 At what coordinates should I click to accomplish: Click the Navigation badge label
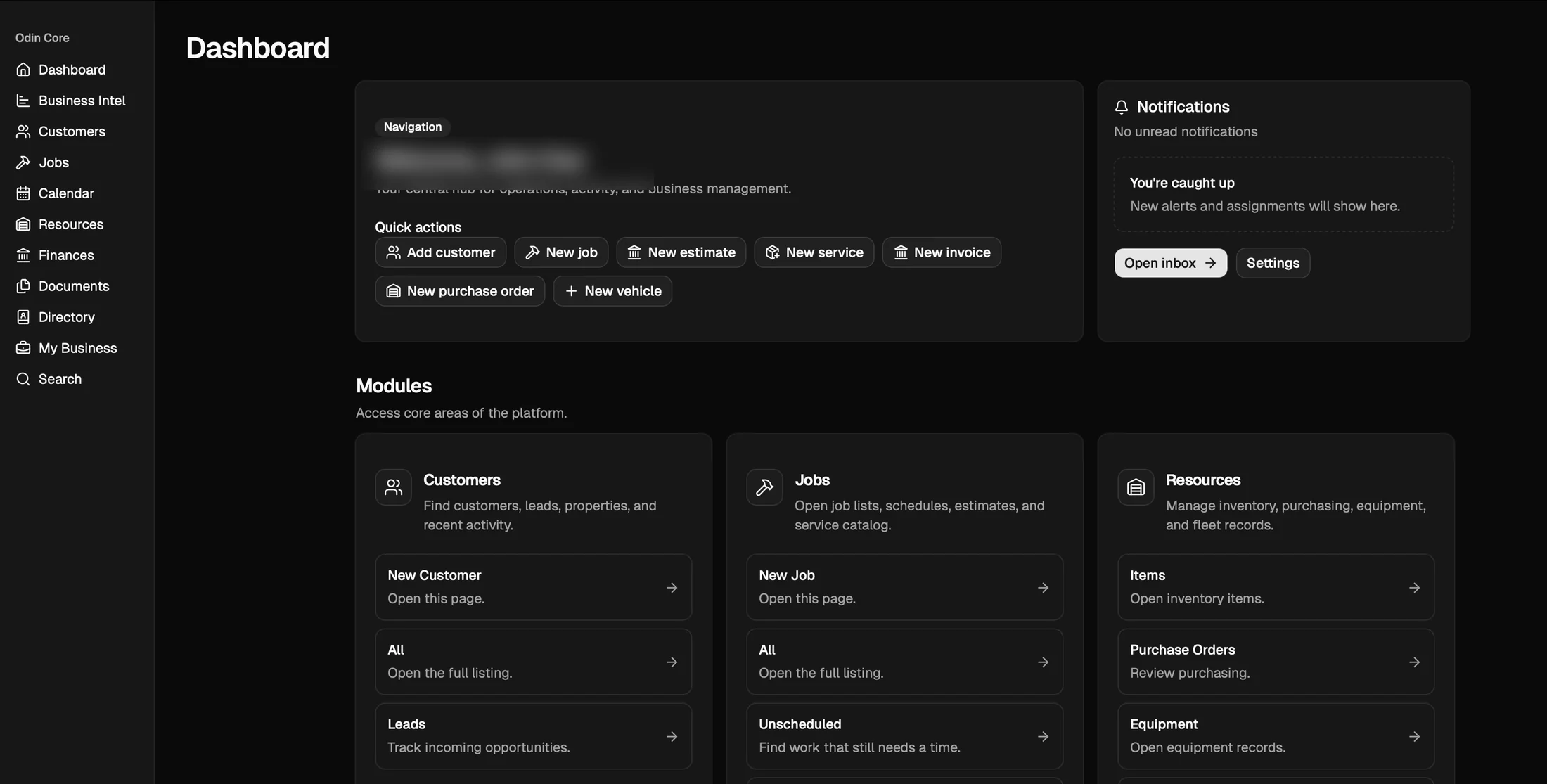click(413, 127)
